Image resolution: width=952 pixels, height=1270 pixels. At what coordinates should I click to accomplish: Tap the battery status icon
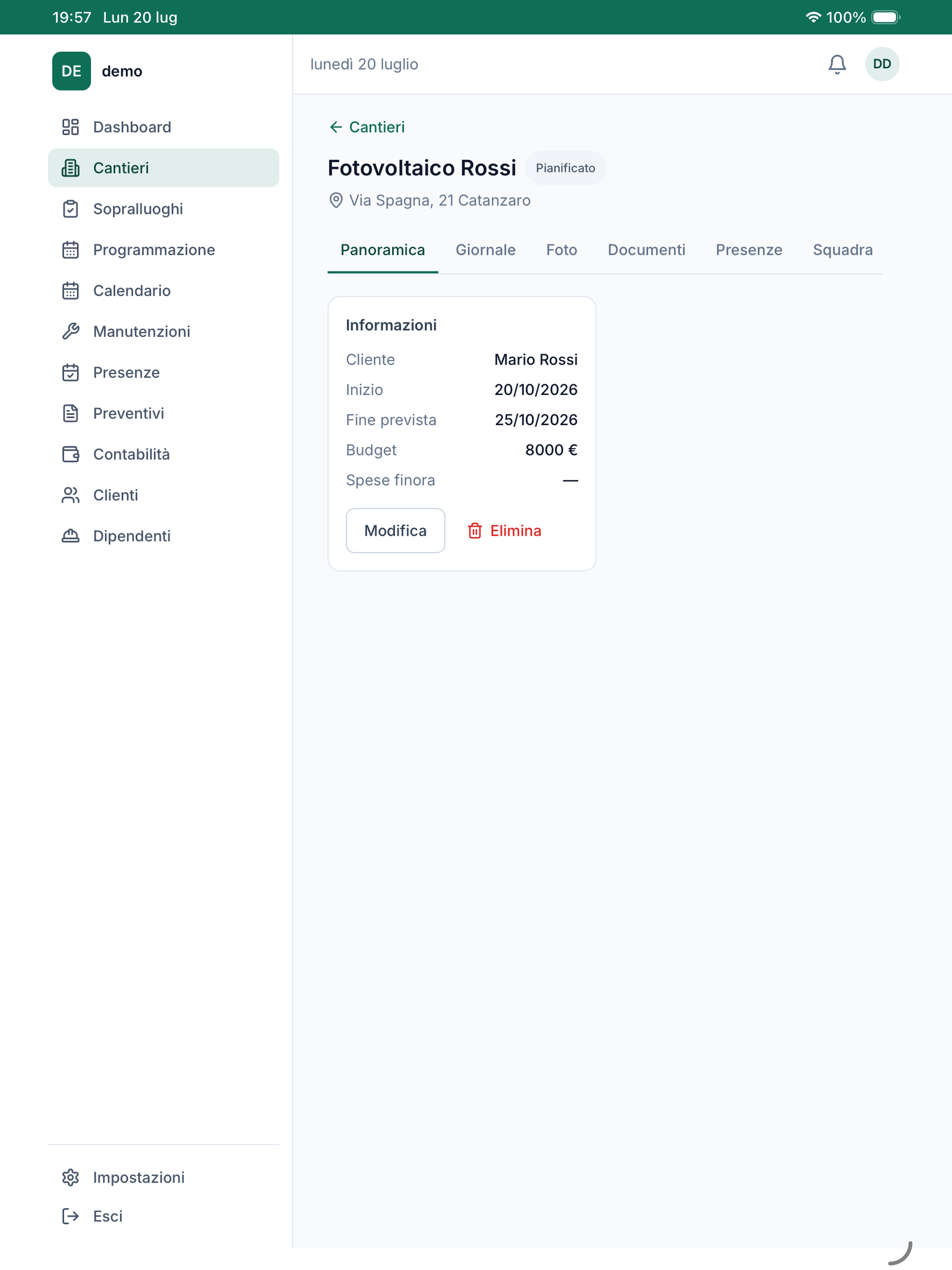pos(886,17)
